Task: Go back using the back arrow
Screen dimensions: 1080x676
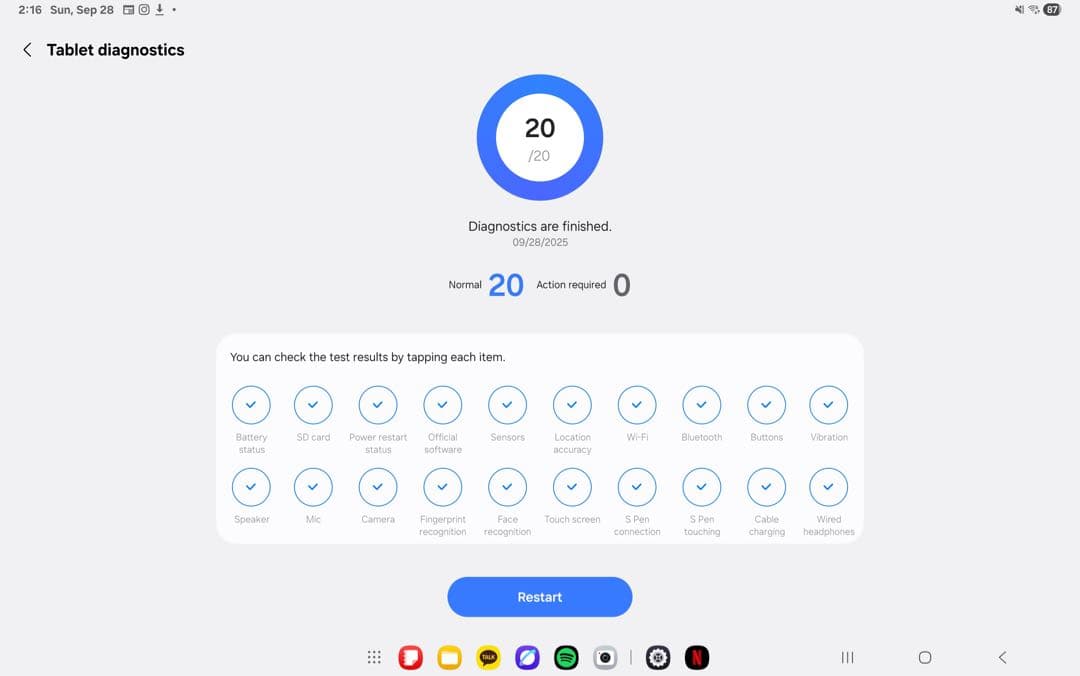Action: (26, 49)
